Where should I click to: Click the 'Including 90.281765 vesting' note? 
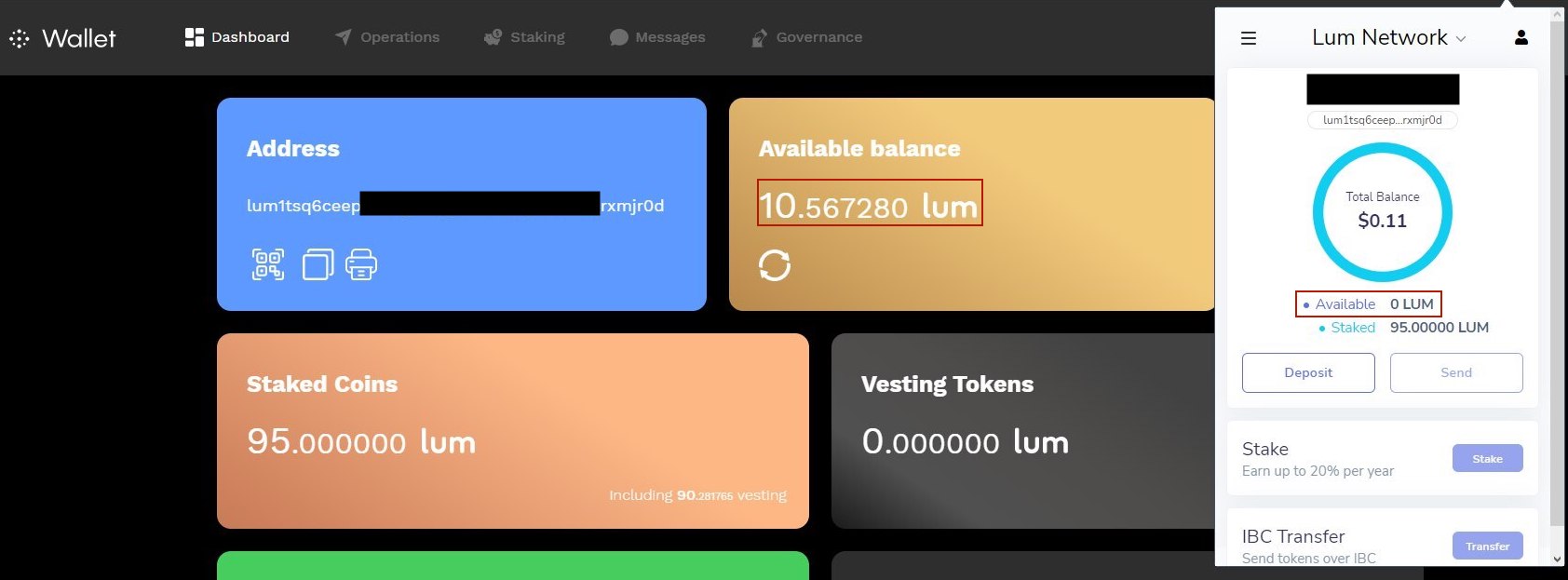pos(697,495)
